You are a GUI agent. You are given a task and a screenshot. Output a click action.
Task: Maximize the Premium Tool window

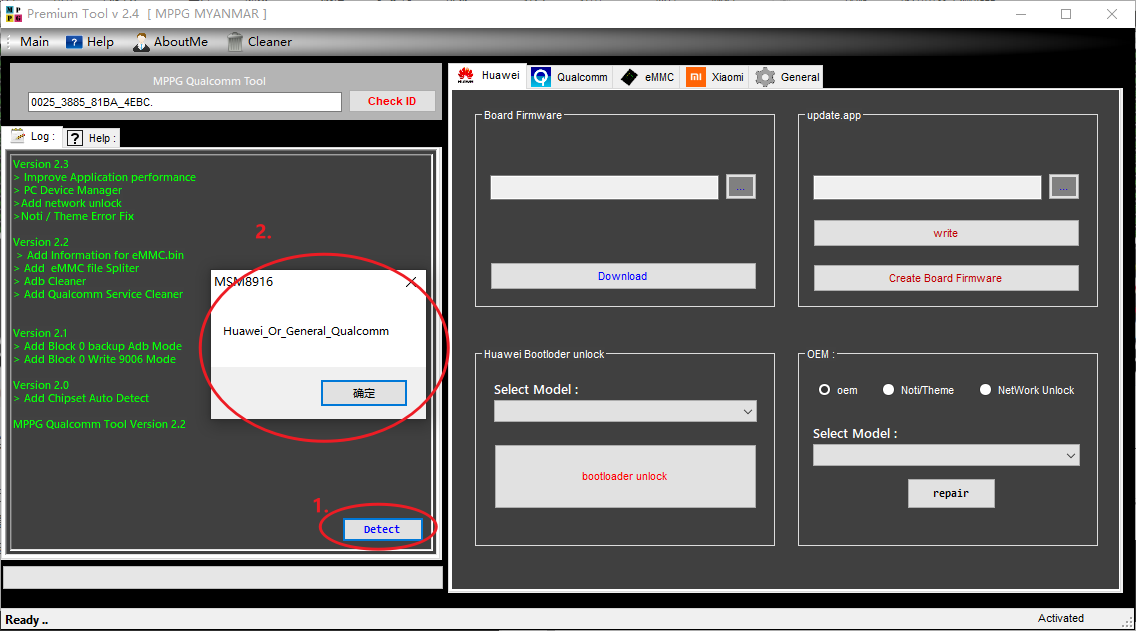click(1066, 14)
